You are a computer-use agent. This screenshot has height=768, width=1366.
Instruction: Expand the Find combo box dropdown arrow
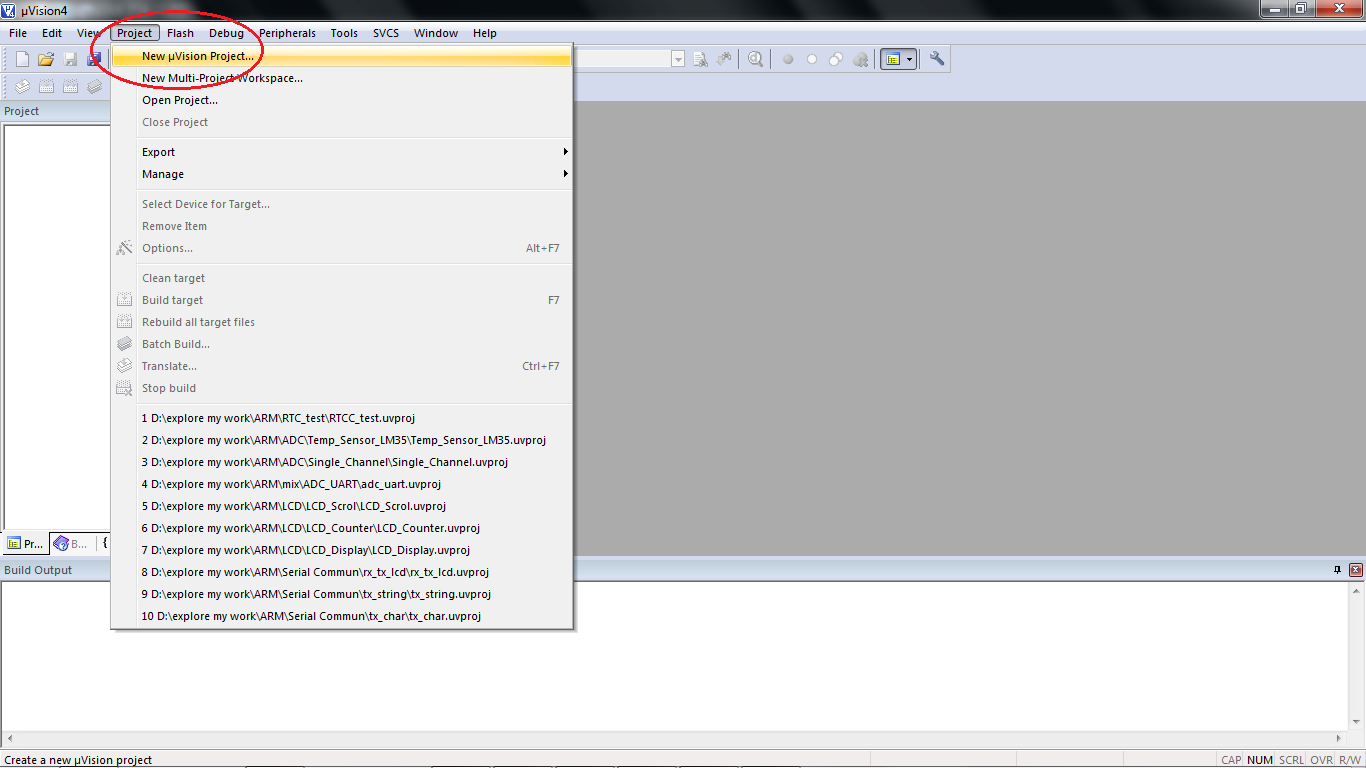(x=678, y=59)
